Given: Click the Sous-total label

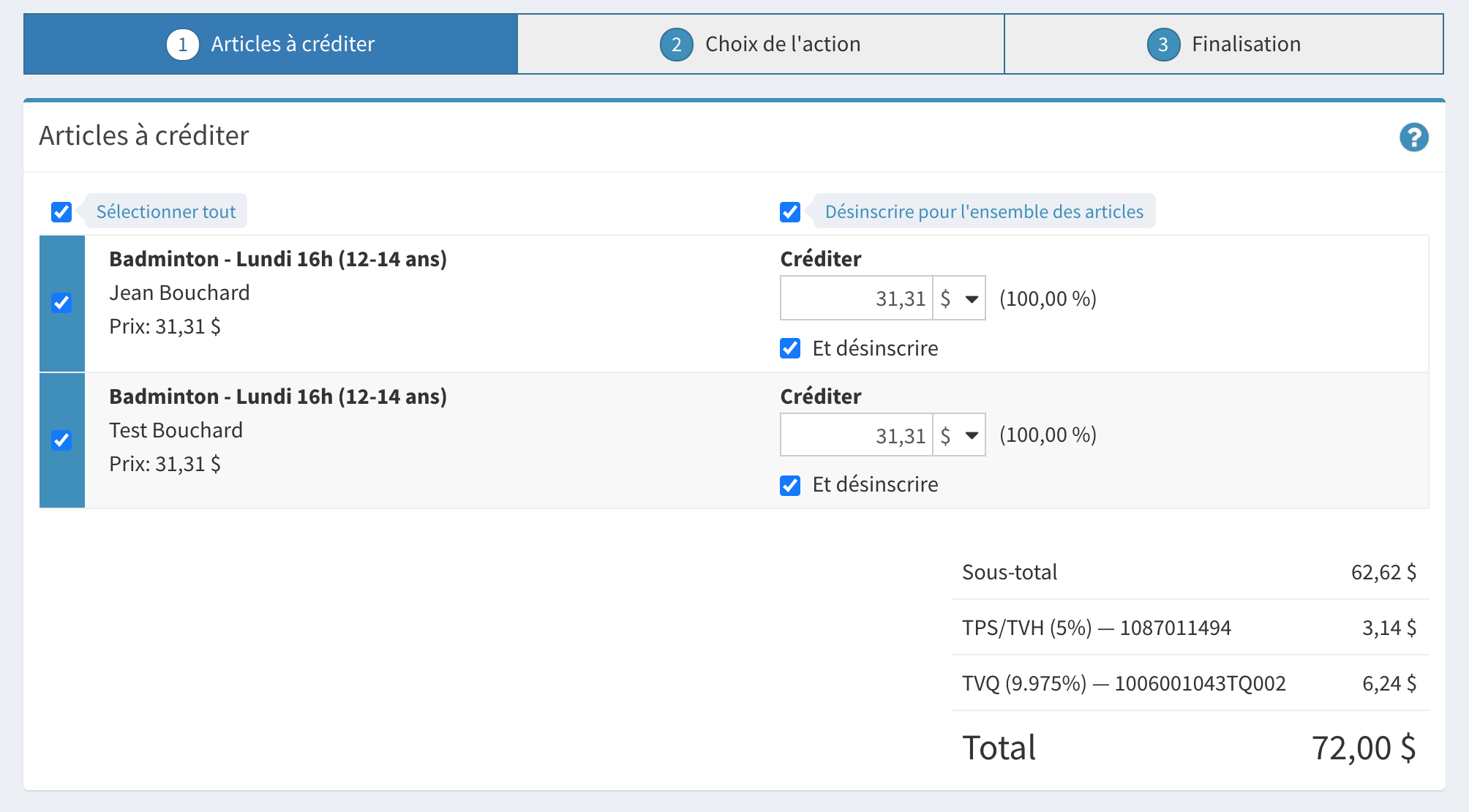Looking at the screenshot, I should (x=1010, y=572).
